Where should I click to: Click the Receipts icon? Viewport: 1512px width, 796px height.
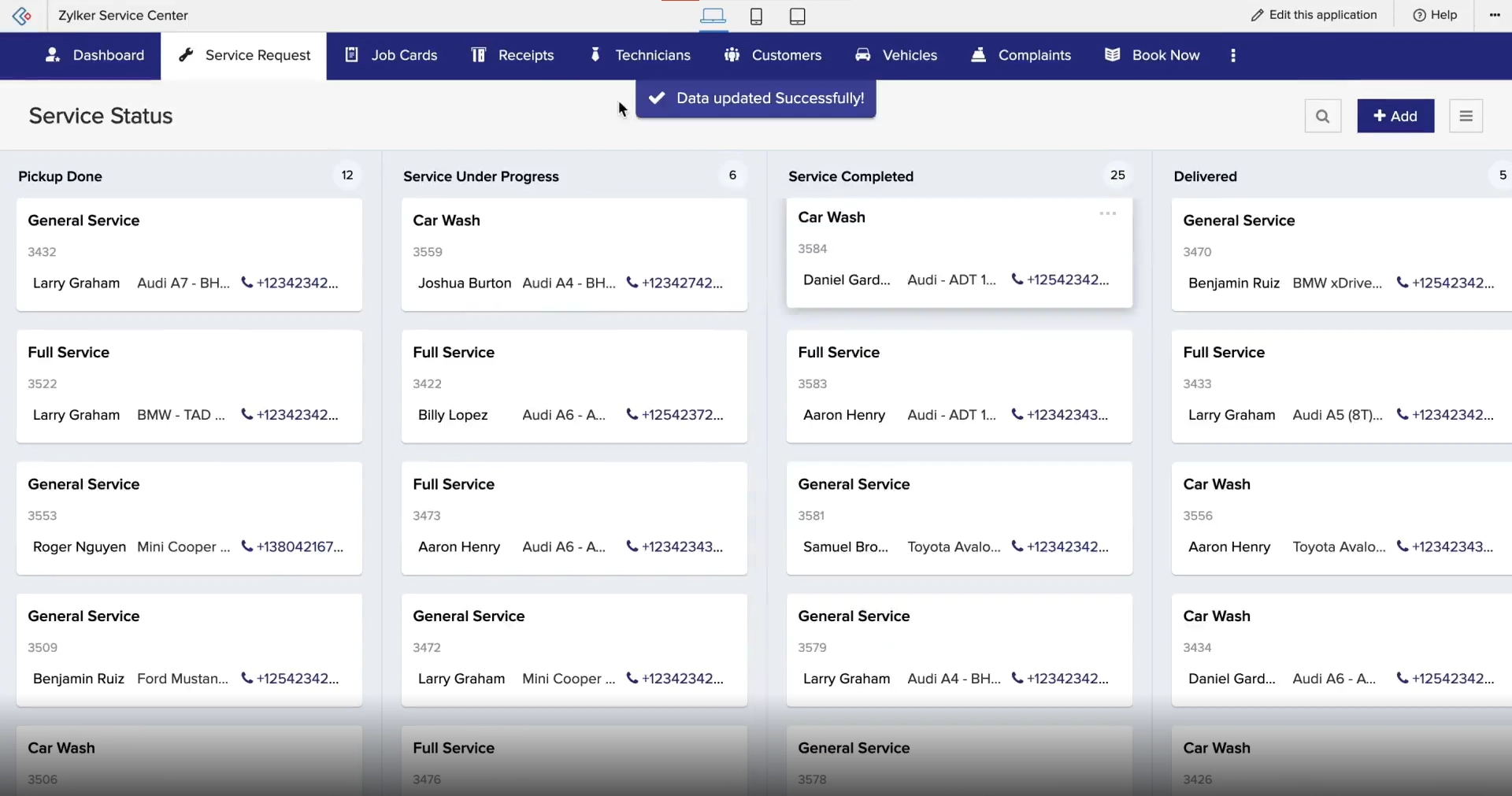478,54
